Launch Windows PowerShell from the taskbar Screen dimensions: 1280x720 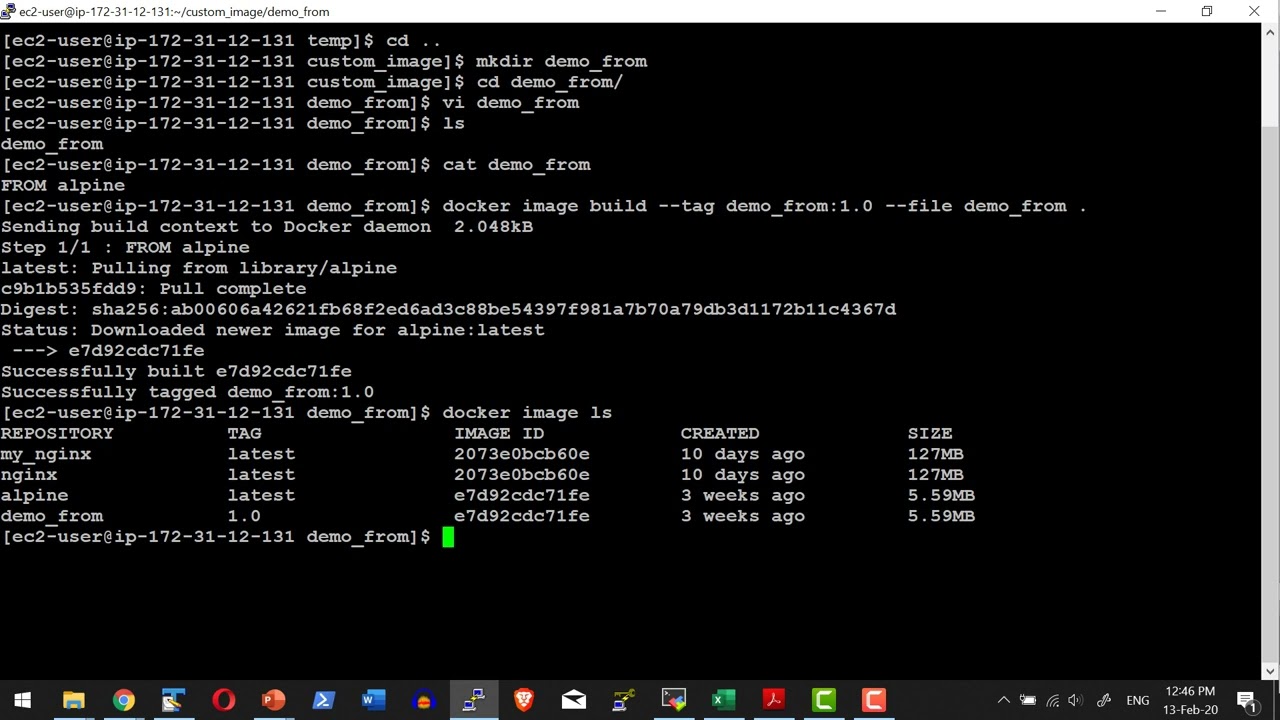pyautogui.click(x=324, y=700)
